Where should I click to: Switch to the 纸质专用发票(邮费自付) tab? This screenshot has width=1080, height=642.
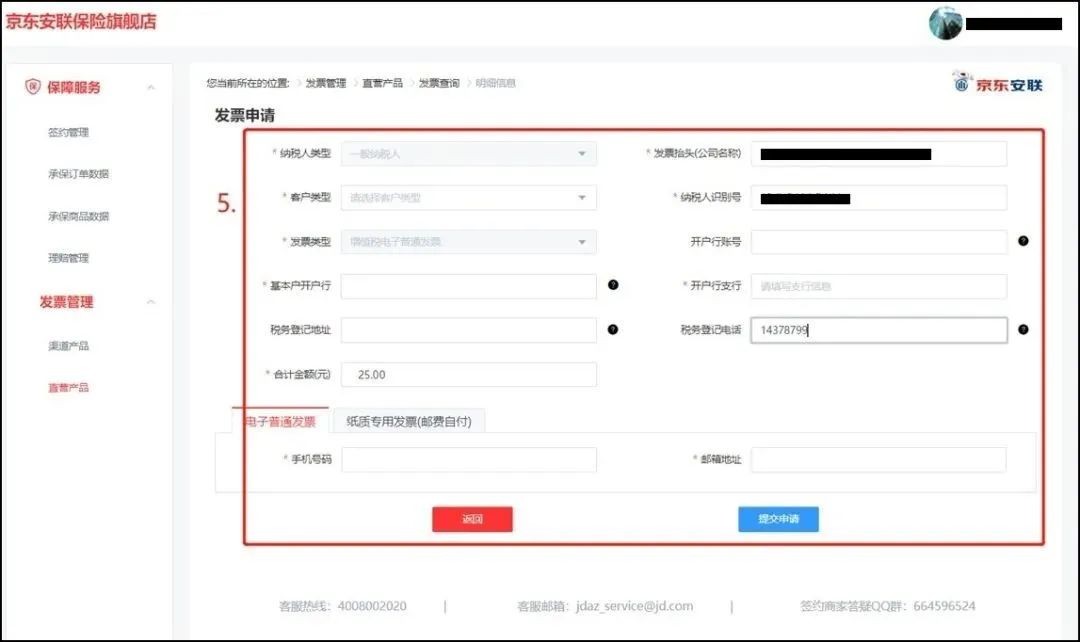coord(411,421)
